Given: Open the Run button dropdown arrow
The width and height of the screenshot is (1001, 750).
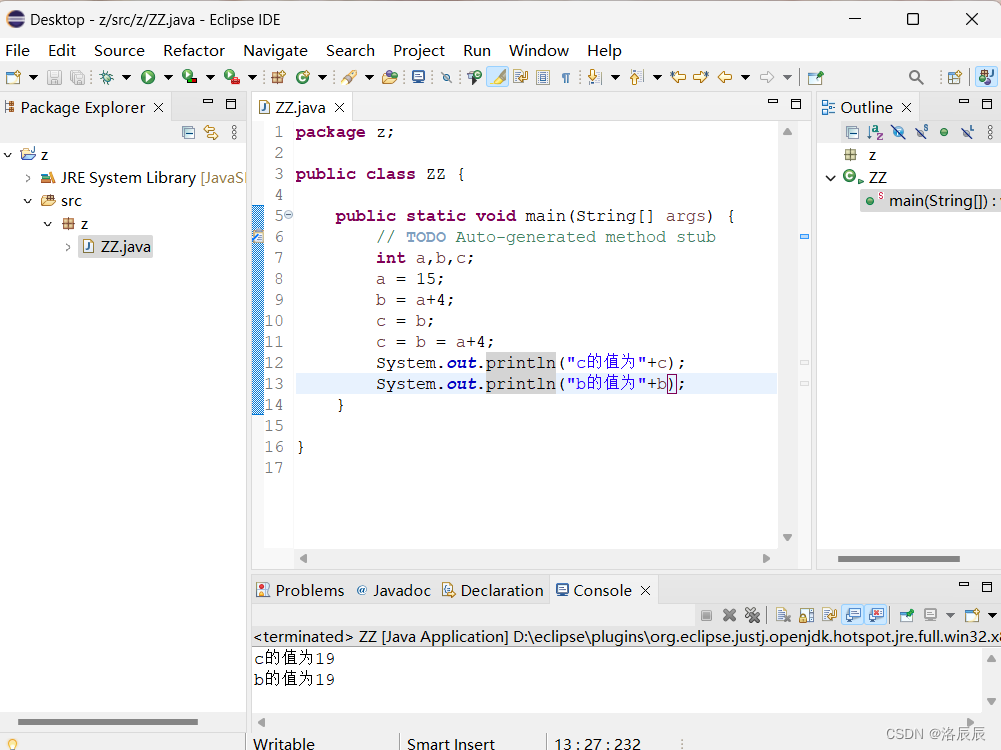Looking at the screenshot, I should pyautogui.click(x=166, y=76).
